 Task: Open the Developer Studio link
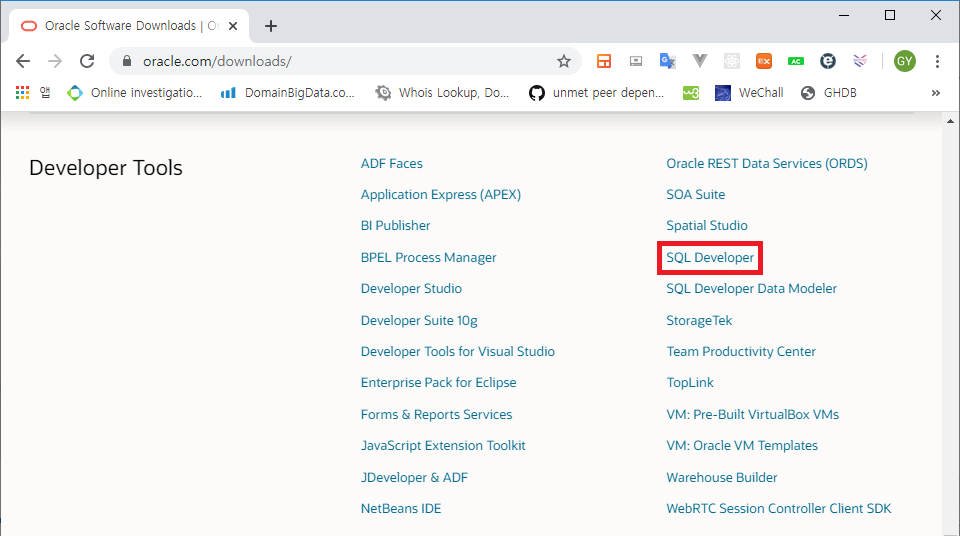pos(411,289)
